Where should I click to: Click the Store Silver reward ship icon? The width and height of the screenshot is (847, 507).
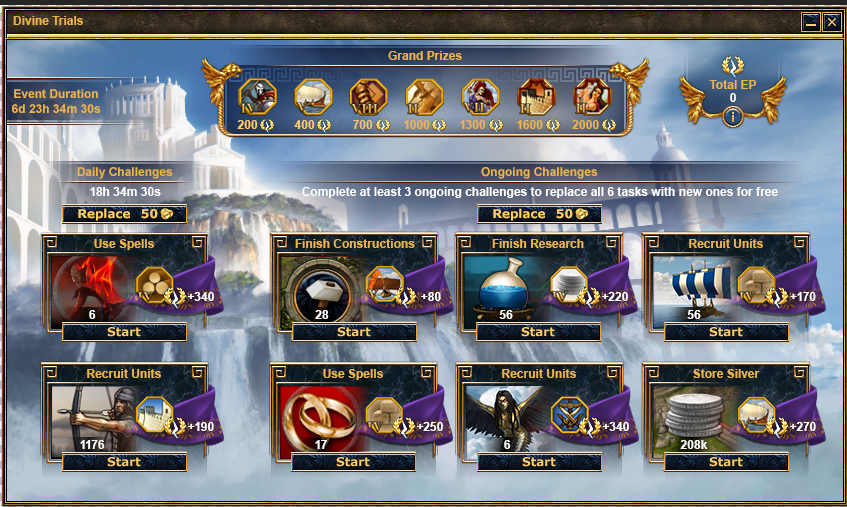tap(756, 415)
